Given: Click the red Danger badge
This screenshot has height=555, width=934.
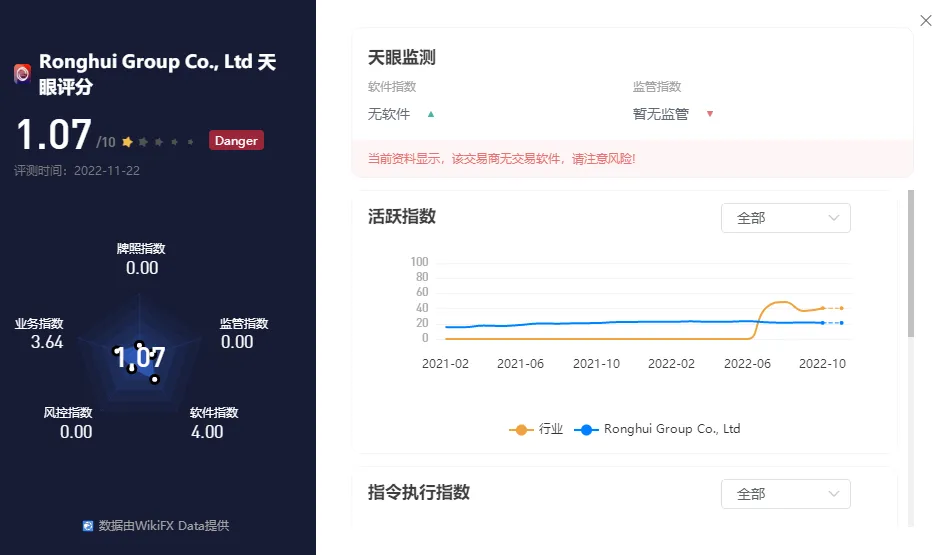Looking at the screenshot, I should 236,141.
